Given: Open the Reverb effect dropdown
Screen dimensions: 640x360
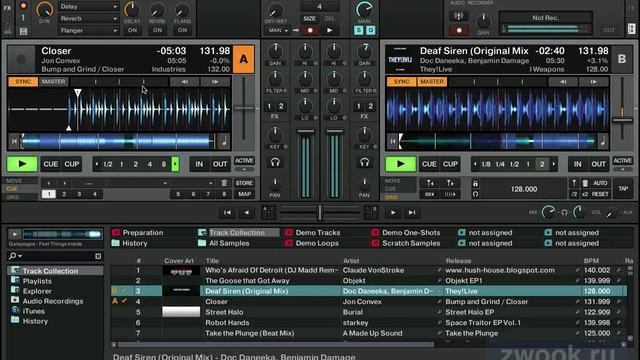Looking at the screenshot, I should click(89, 18).
